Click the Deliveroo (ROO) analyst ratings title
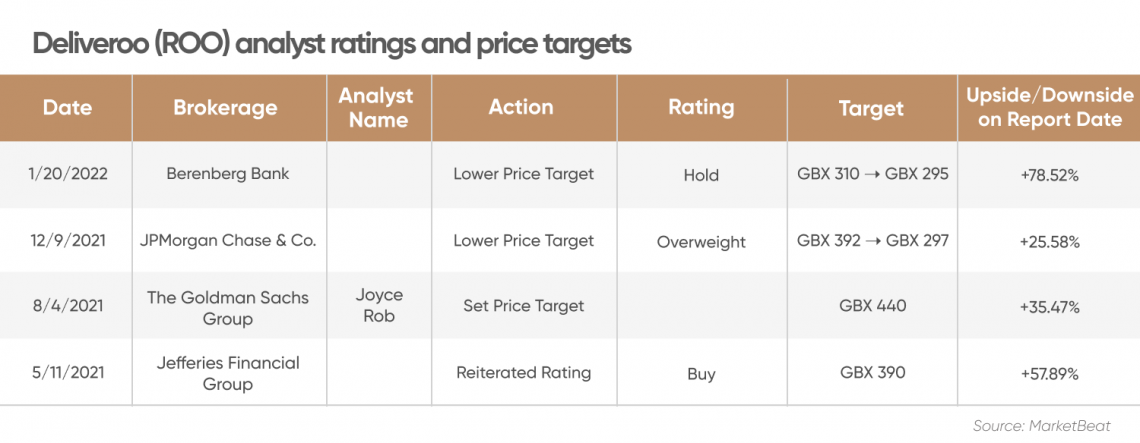 [332, 44]
